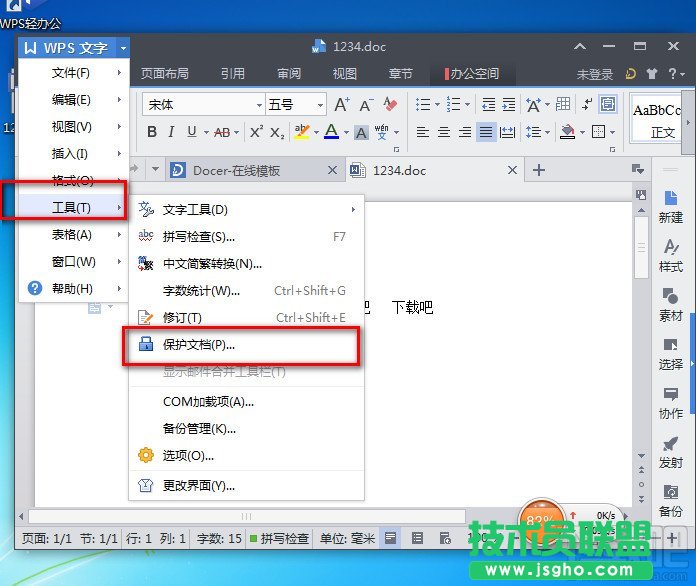
Task: Choose 更改界面(Y) entry
Action: click(x=247, y=486)
